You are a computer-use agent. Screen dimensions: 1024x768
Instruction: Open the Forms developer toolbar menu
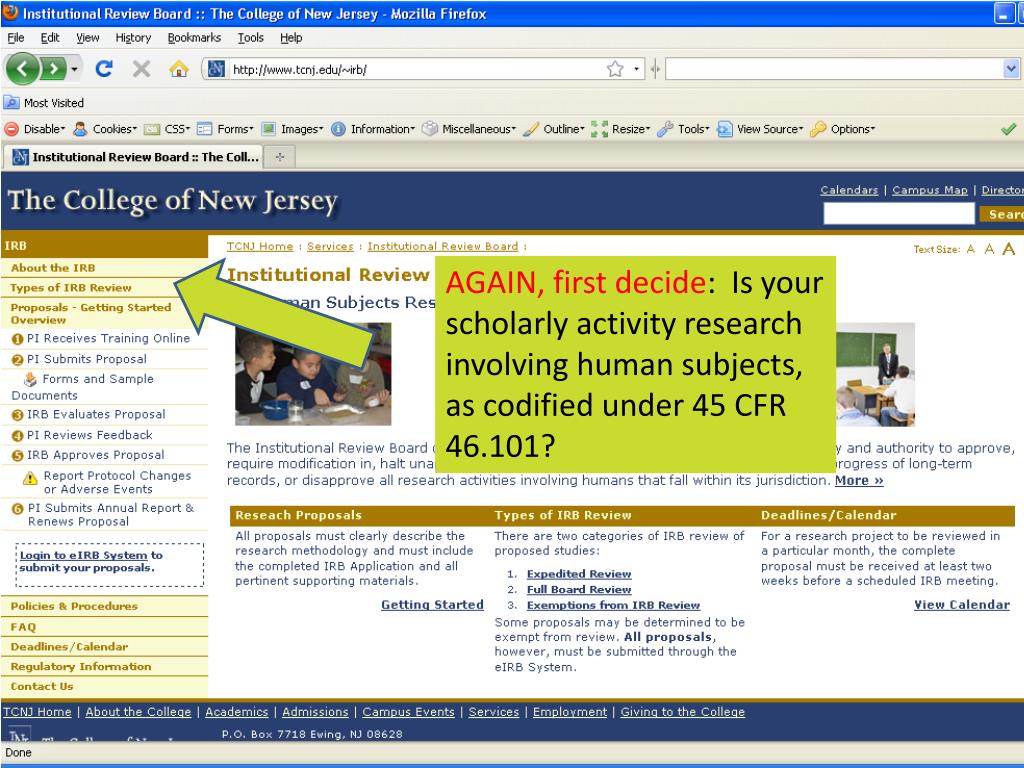[x=225, y=129]
